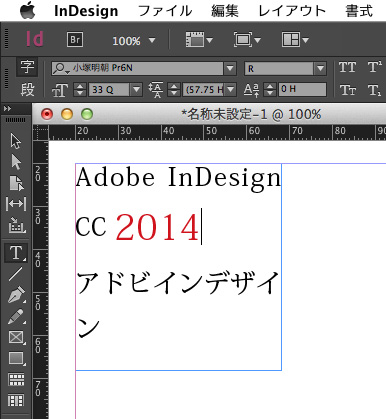Click the font size field 33 Q
386x419 pixels.
109,89
